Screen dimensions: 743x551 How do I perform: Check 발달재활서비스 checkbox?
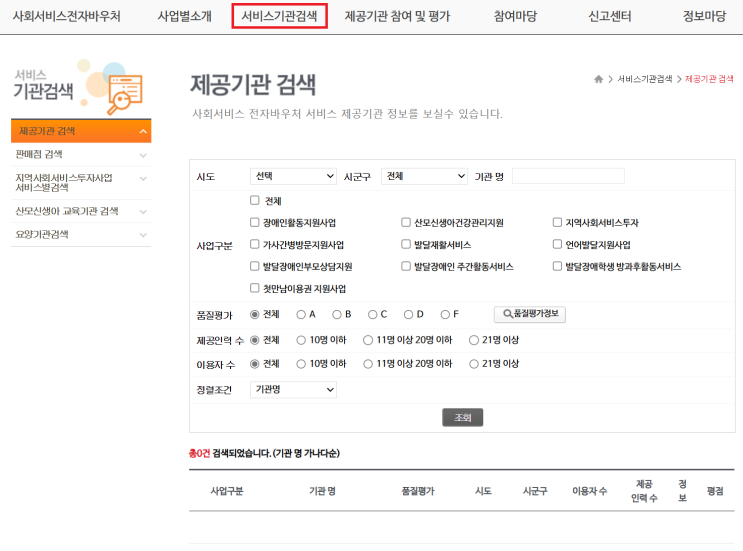406,244
